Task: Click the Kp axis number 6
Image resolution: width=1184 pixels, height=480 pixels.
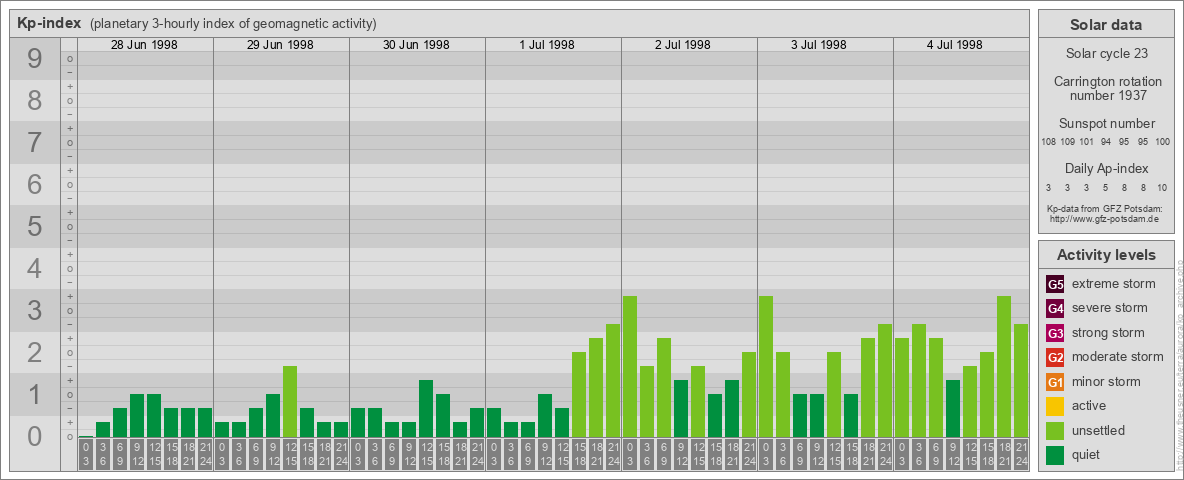Action: (35, 184)
